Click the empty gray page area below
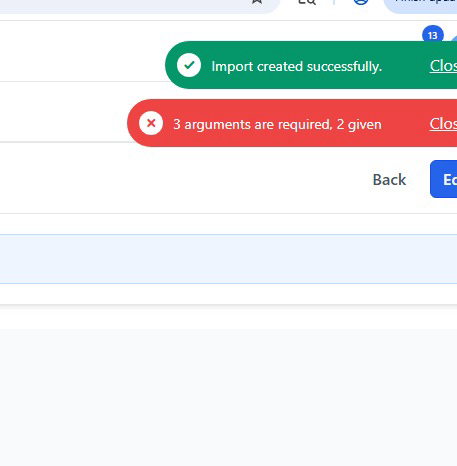457x466 pixels. click(228, 397)
